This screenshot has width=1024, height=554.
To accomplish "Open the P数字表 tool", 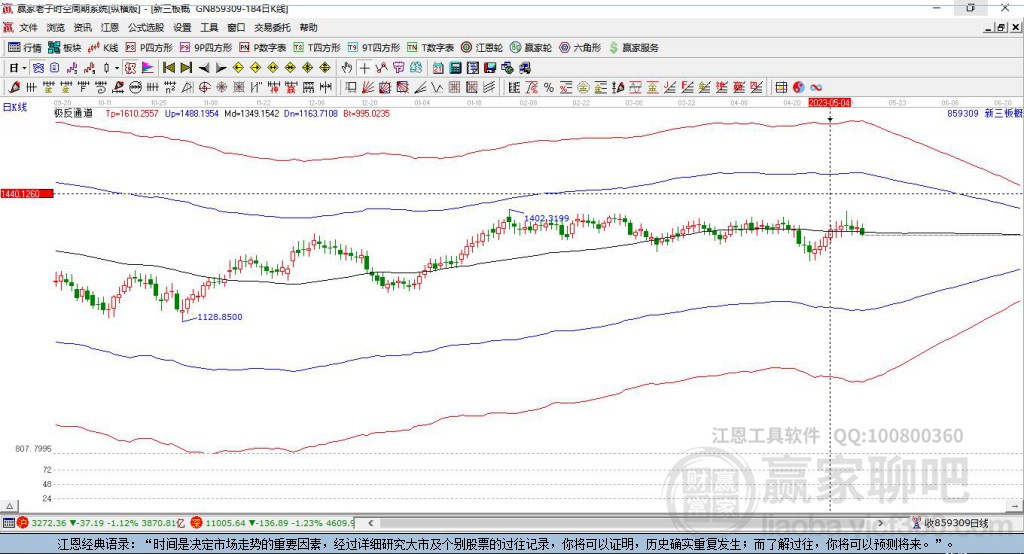I will pos(263,48).
